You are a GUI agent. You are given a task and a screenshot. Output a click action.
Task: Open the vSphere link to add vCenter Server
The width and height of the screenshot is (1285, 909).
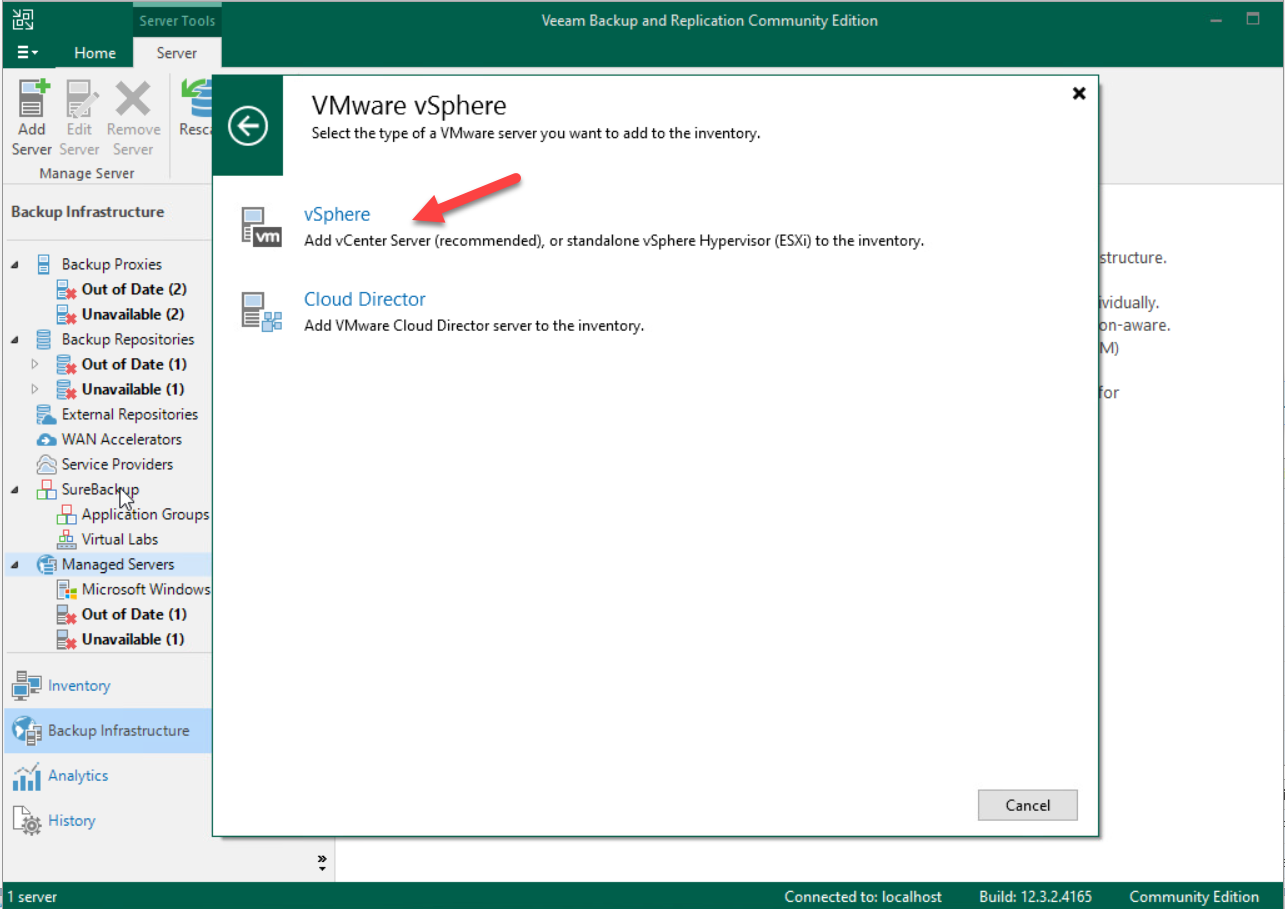pyautogui.click(x=337, y=213)
